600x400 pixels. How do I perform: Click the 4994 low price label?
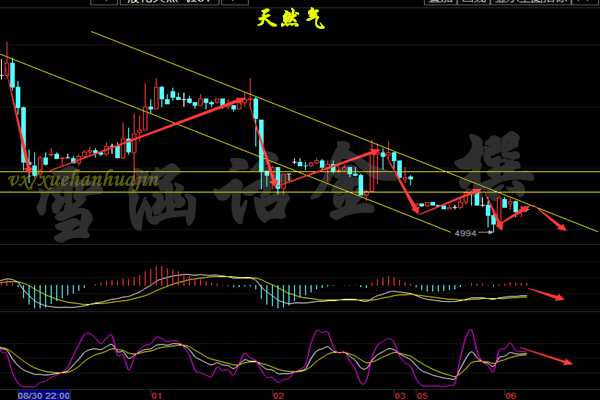pos(465,233)
